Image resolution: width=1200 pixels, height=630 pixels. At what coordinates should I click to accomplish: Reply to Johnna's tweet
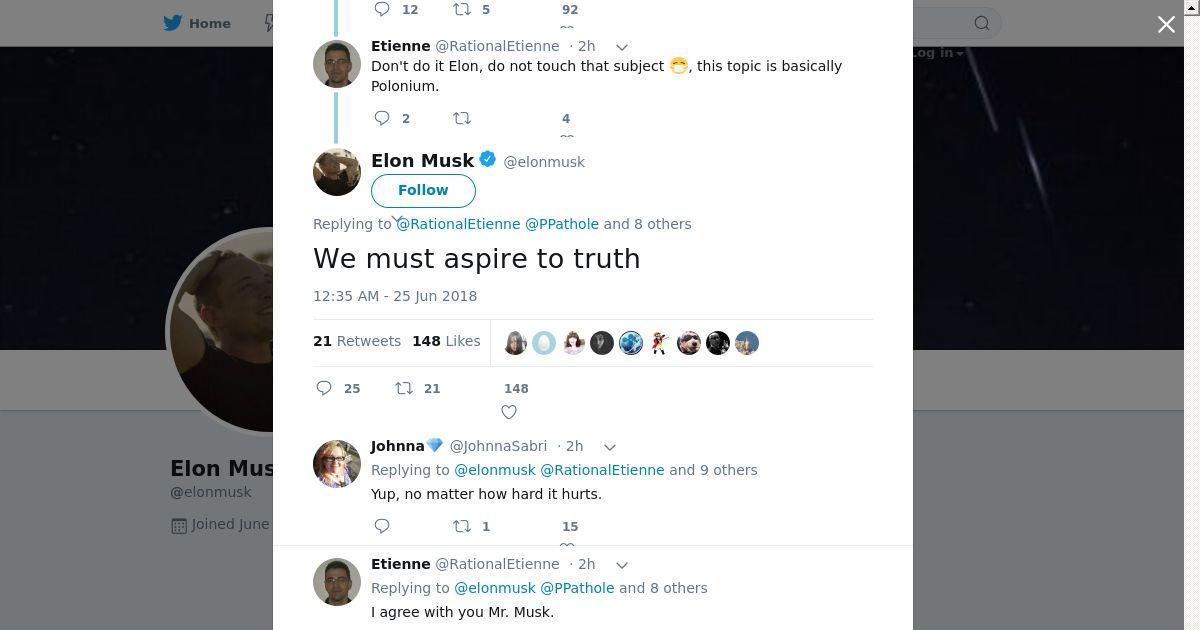tap(382, 526)
